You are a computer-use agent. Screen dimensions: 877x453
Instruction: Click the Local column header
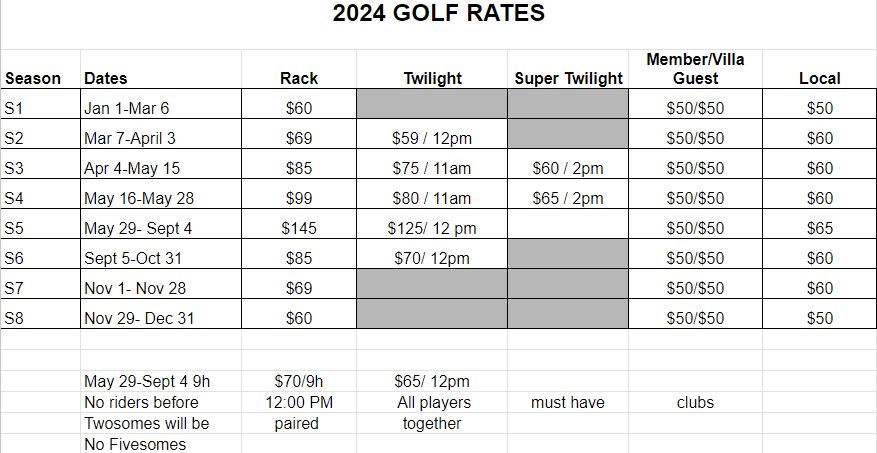[x=819, y=78]
